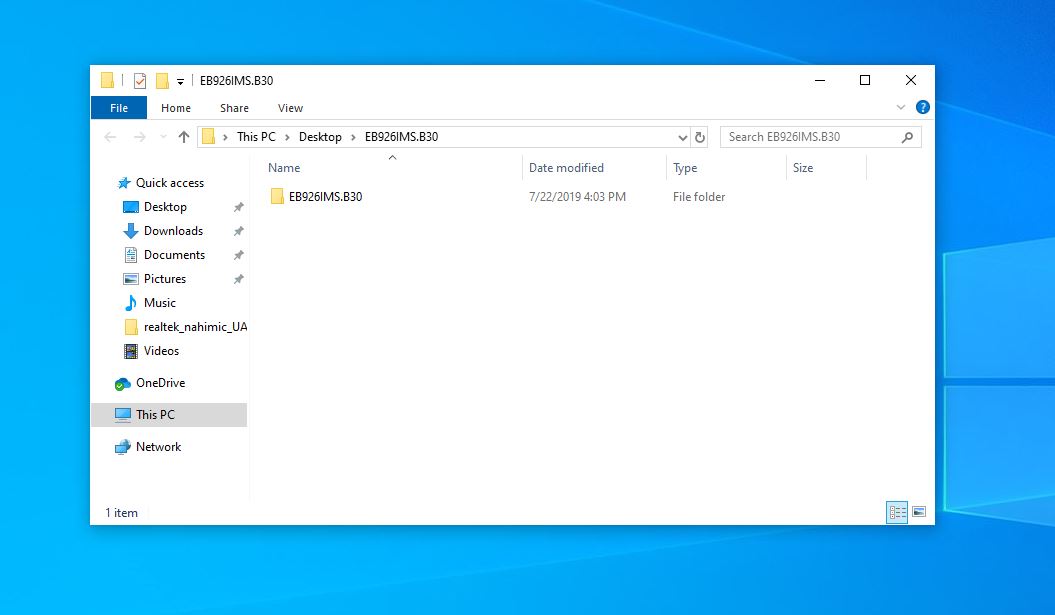Screen dimensions: 1055x615
Task: Sort by the Date modified column header
Action: [566, 168]
